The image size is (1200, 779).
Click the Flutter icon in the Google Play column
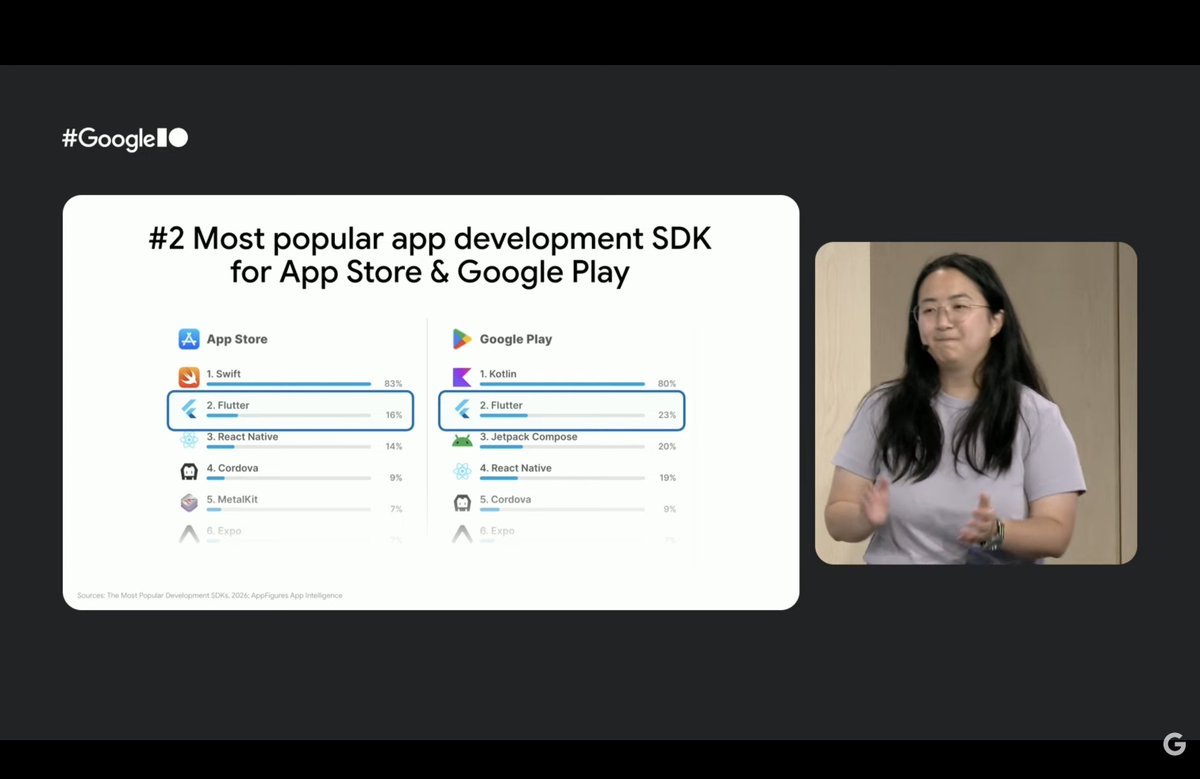[462, 409]
